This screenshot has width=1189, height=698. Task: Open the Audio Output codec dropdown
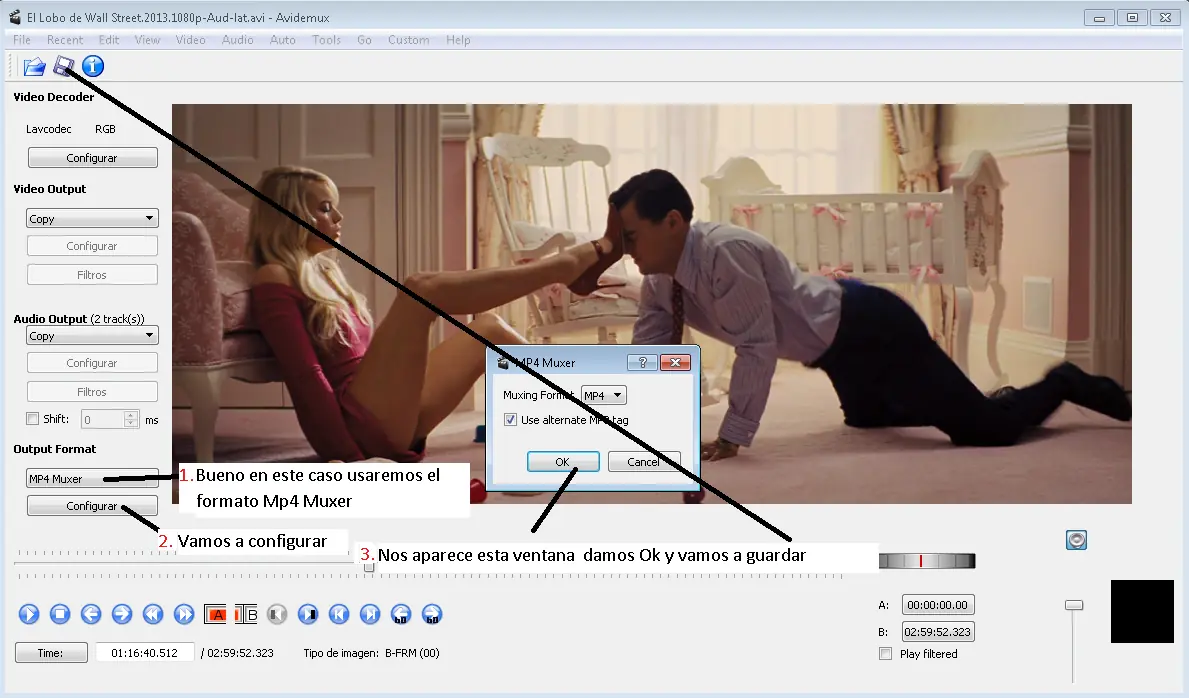(x=92, y=335)
